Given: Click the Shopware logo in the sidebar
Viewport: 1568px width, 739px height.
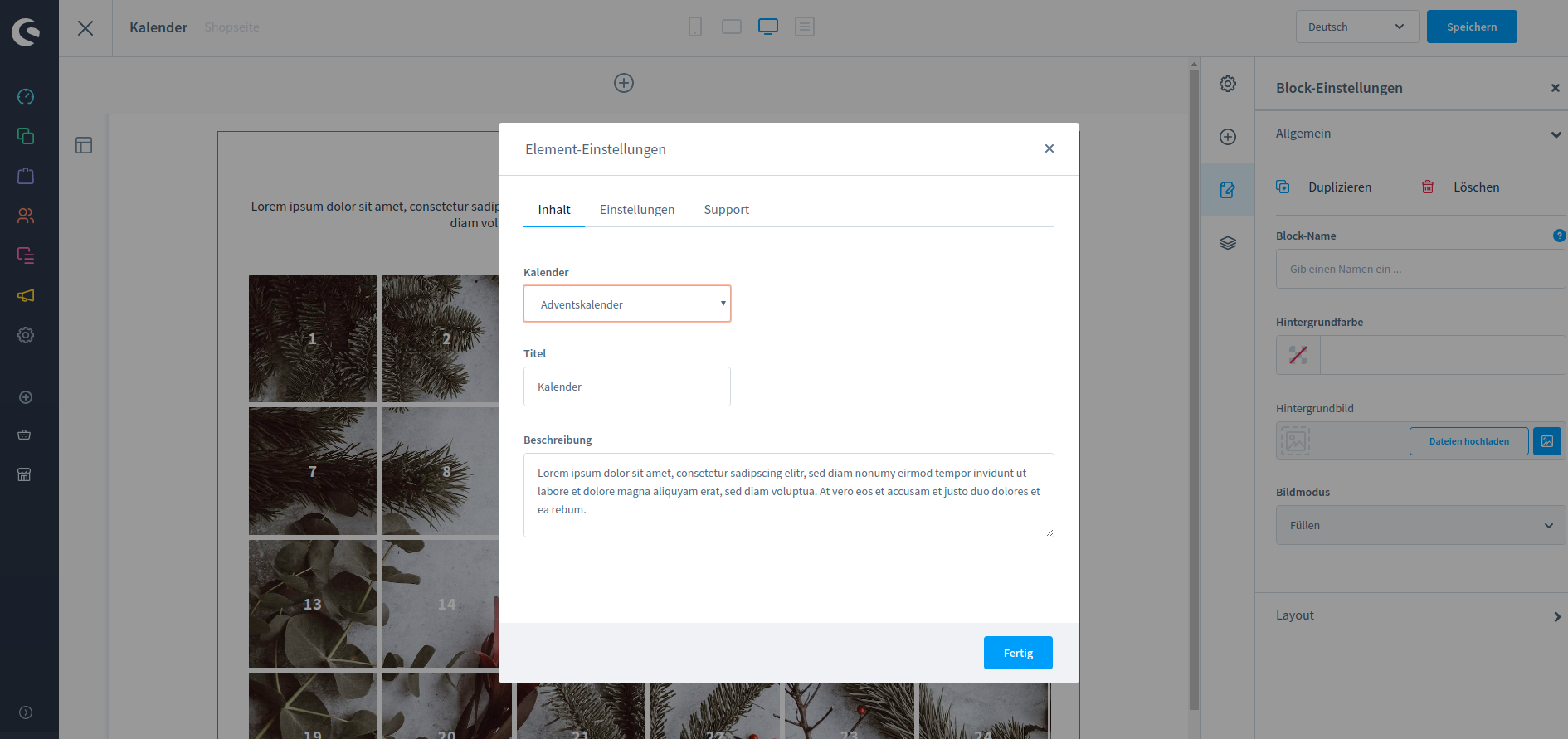Looking at the screenshot, I should point(27,32).
